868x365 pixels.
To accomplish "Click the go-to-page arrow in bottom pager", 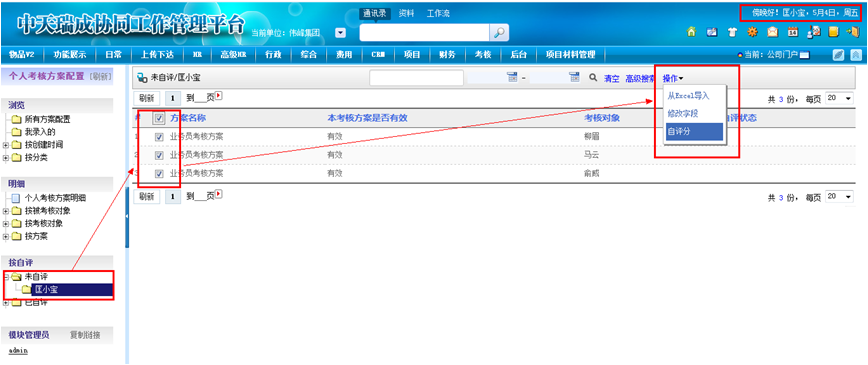I will click(219, 194).
